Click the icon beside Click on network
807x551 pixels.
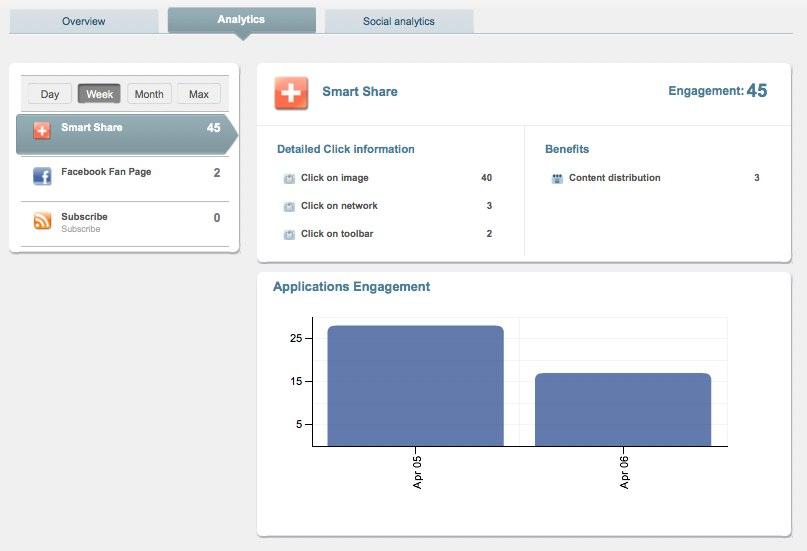(289, 207)
